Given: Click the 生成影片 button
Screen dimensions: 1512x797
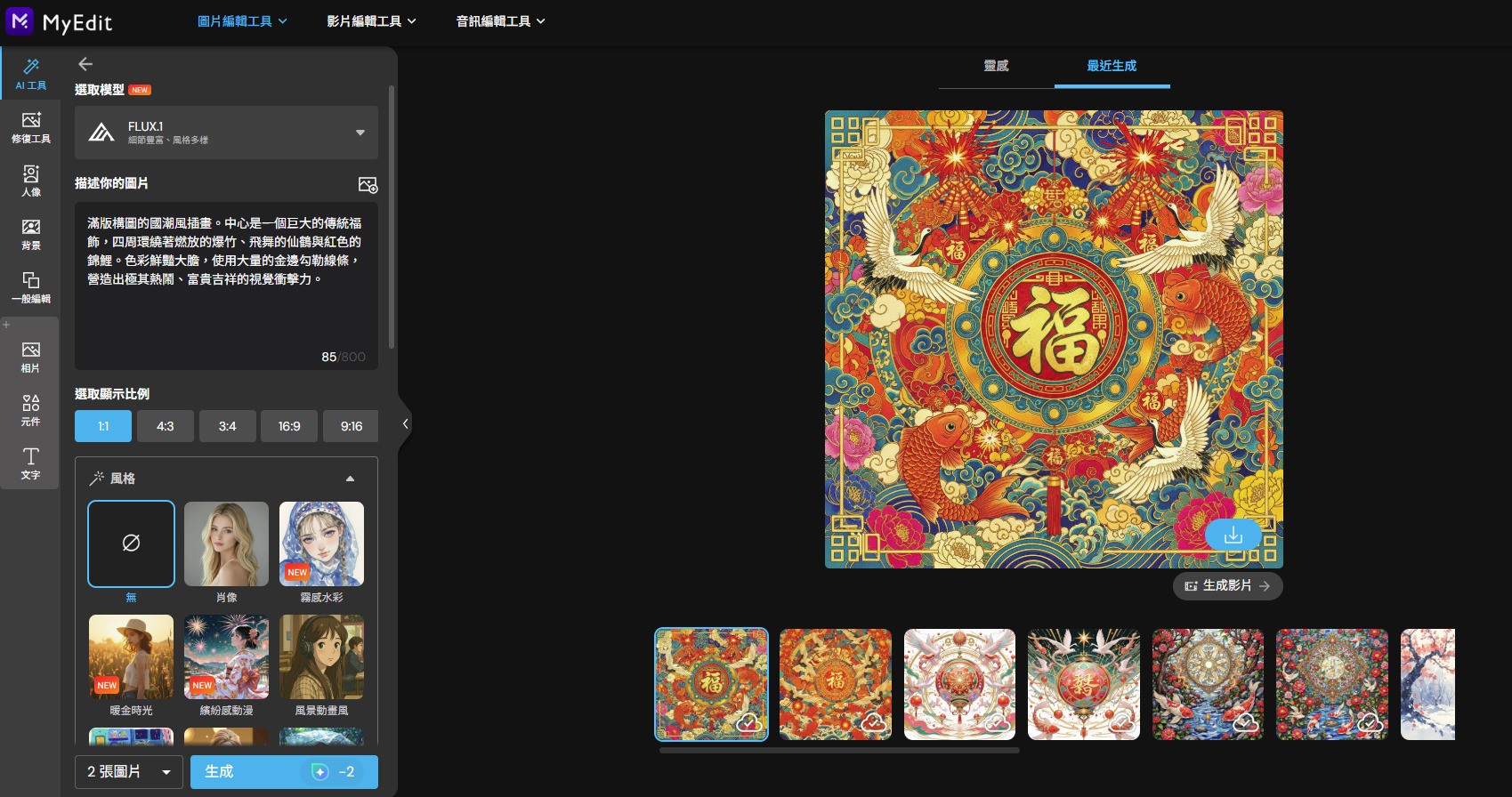Looking at the screenshot, I should [1227, 586].
